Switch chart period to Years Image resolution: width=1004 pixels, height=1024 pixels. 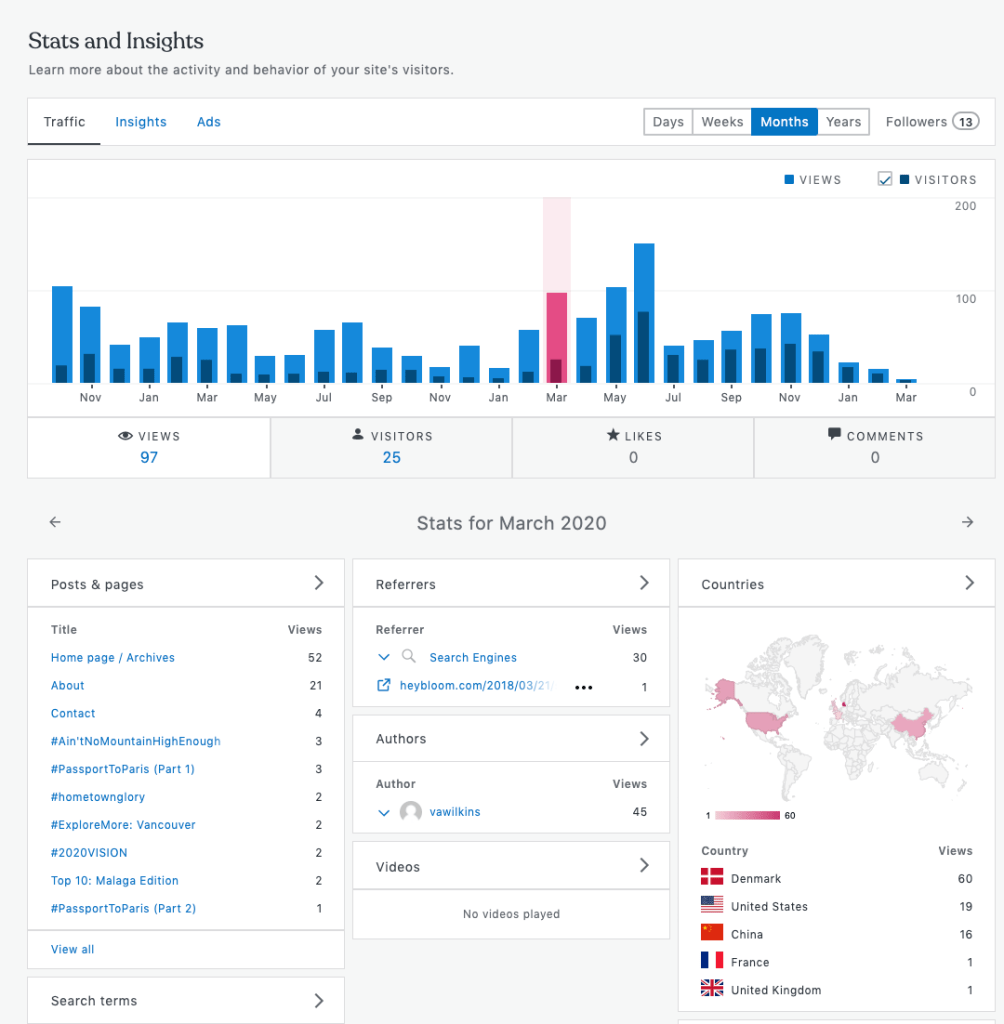tap(843, 122)
